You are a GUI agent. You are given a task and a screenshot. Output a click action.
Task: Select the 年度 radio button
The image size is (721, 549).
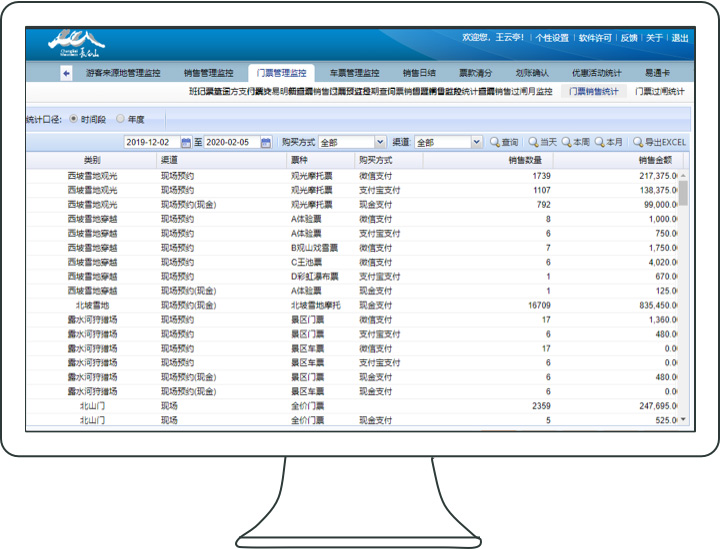click(x=121, y=118)
